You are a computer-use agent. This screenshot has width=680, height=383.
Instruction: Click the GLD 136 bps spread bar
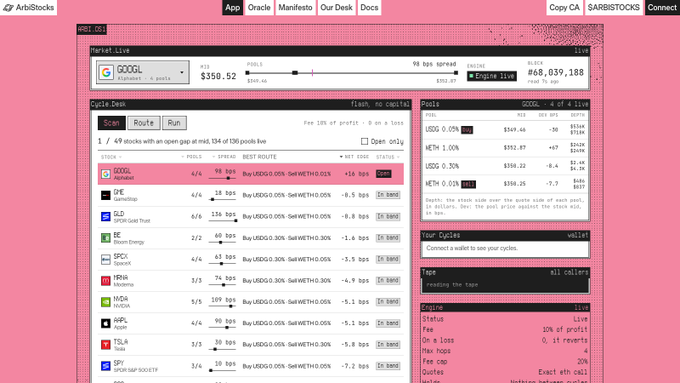[222, 220]
